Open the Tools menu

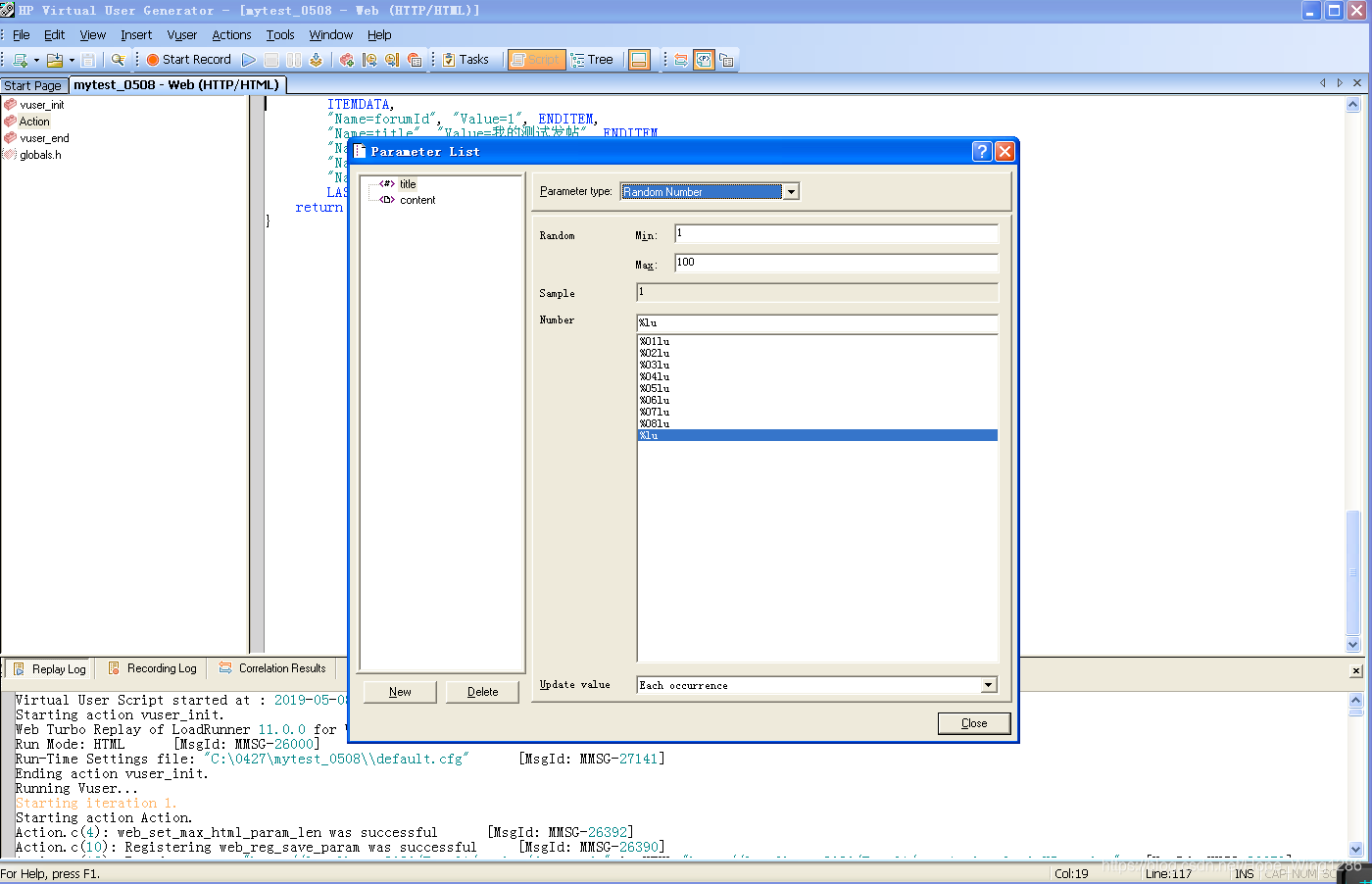click(x=280, y=34)
